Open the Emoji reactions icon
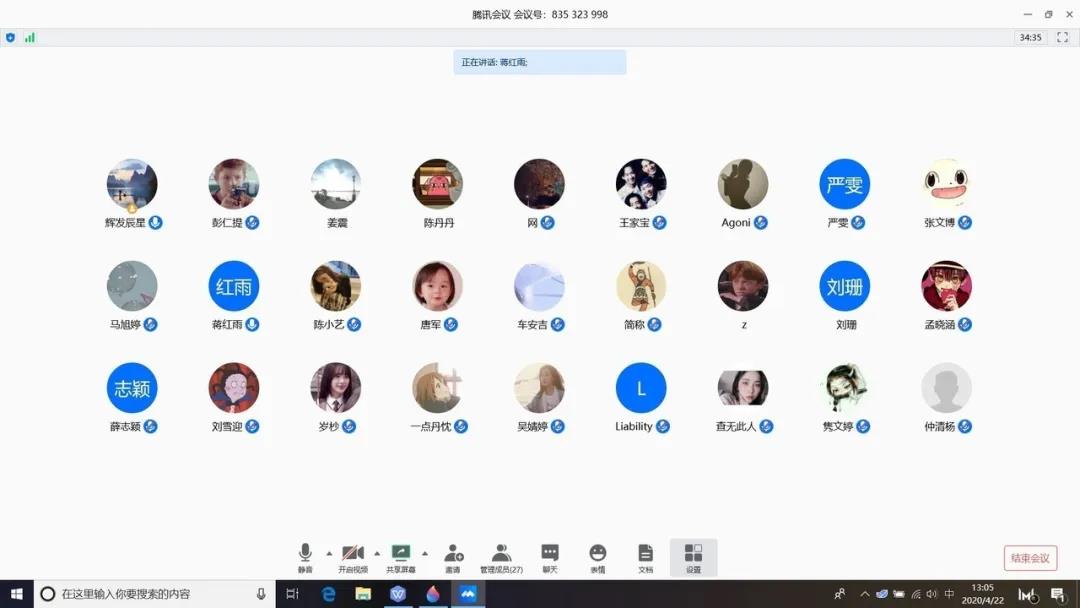 (x=597, y=553)
